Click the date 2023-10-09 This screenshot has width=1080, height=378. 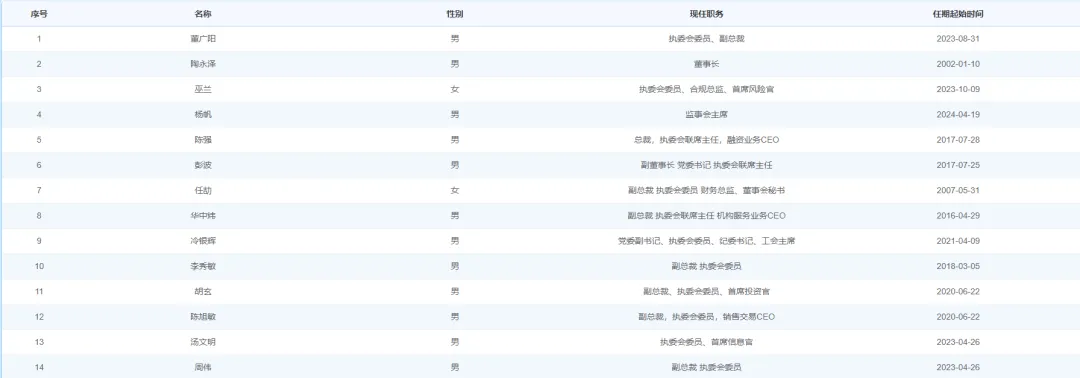[x=957, y=90]
